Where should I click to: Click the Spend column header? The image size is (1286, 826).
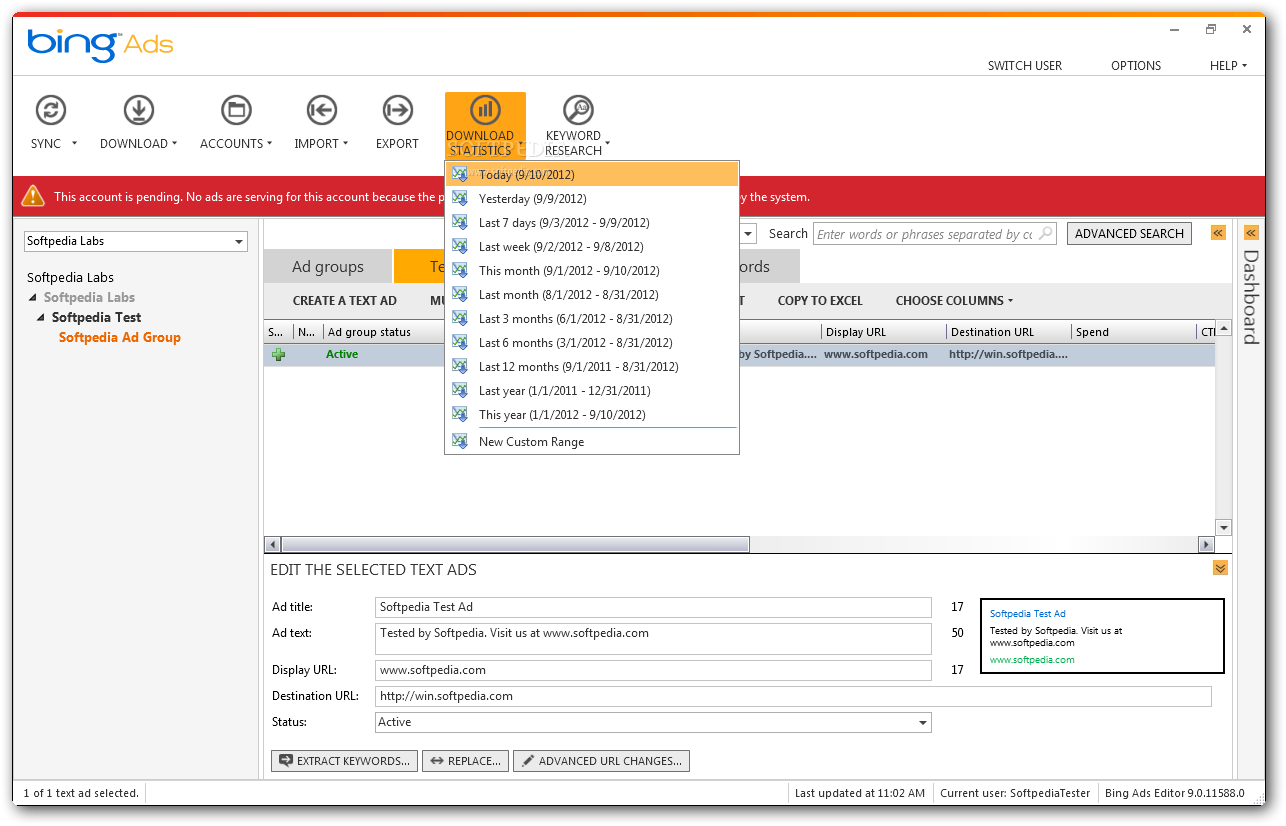pyautogui.click(x=1132, y=331)
